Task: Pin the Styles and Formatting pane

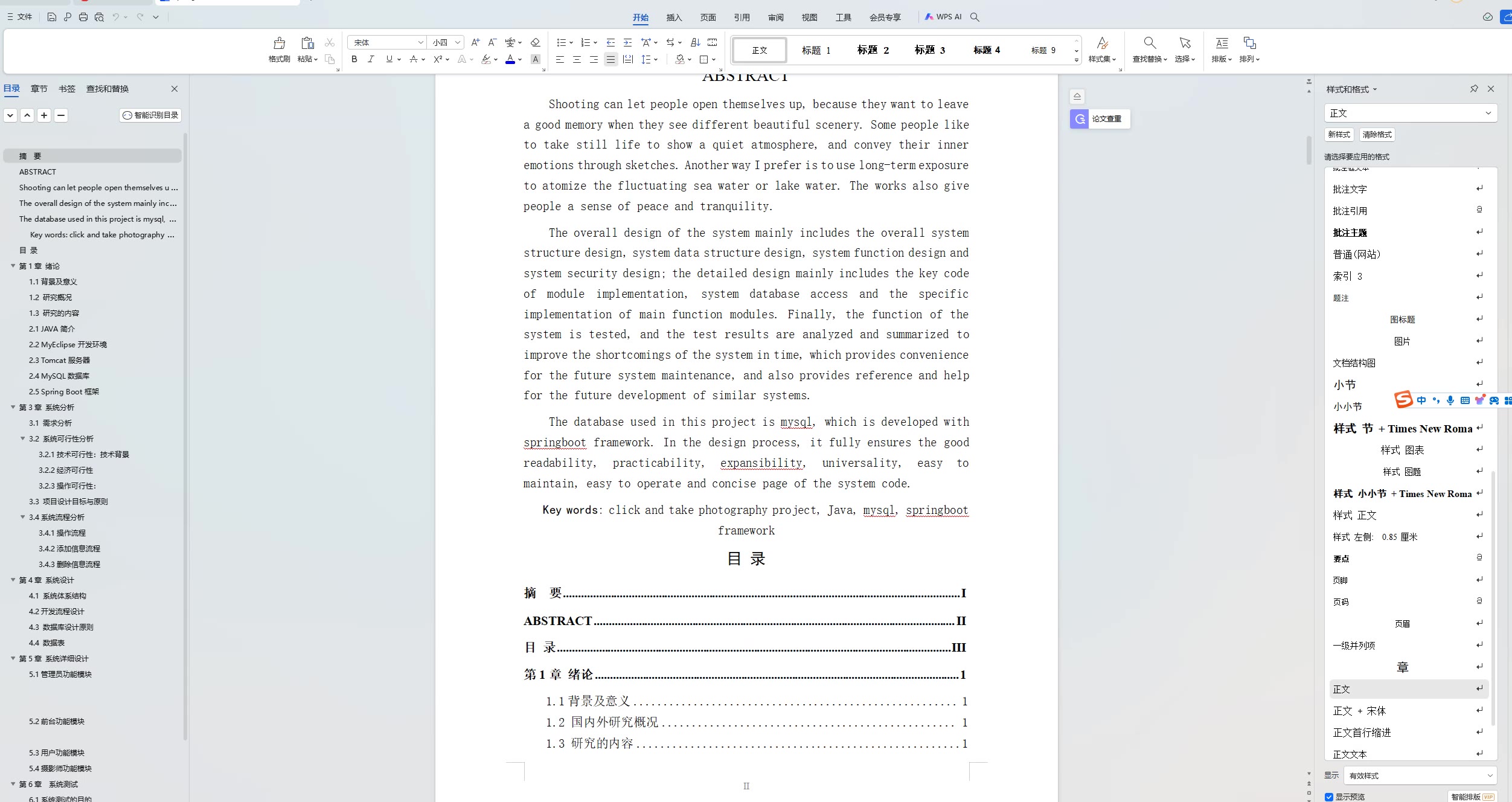Action: coord(1474,89)
